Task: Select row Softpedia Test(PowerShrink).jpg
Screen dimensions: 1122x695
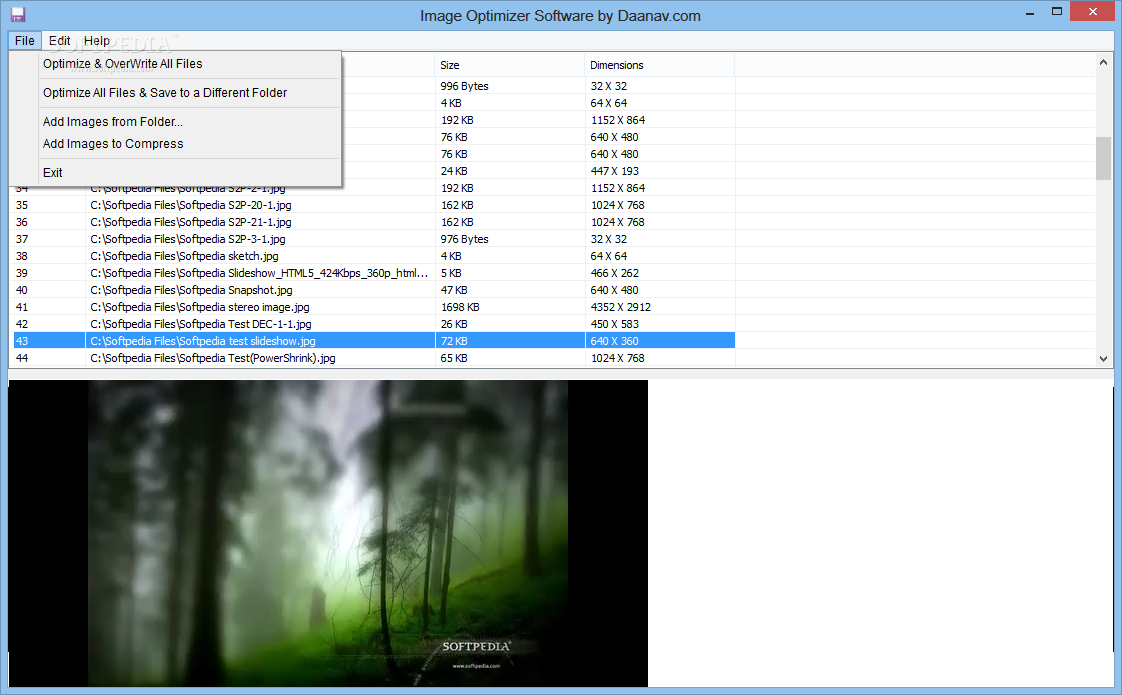Action: pos(374,359)
